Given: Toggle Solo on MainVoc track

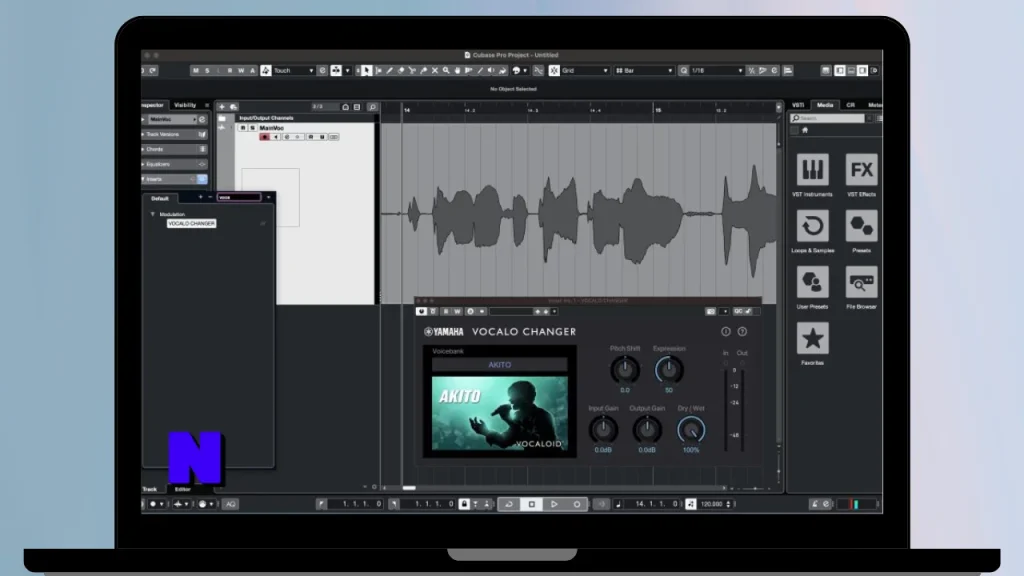Looking at the screenshot, I should [252, 128].
